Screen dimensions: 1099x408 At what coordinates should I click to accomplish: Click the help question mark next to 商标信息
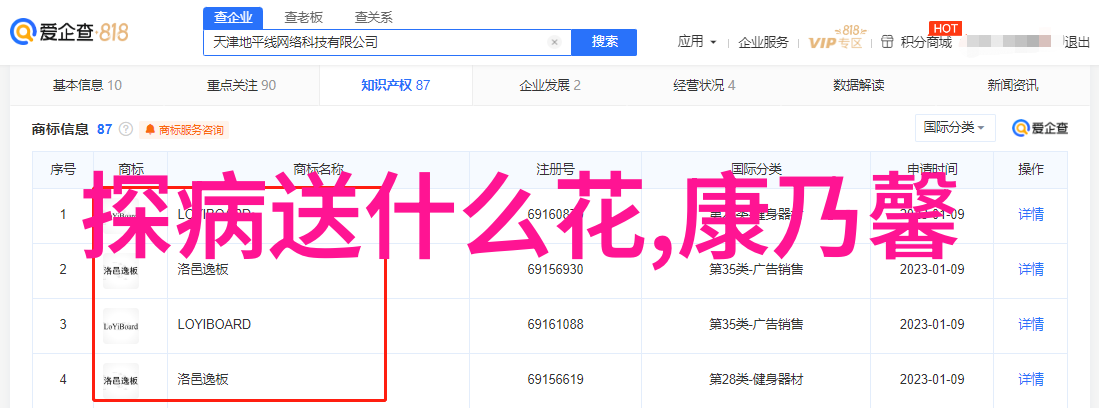click(x=126, y=129)
